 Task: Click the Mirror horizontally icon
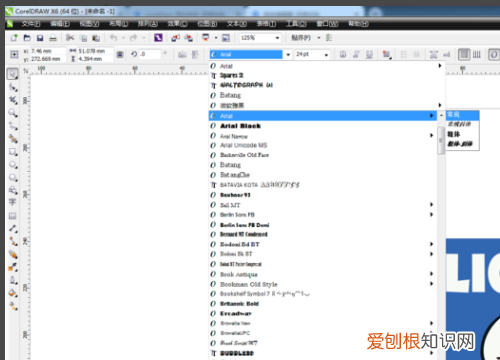182,54
